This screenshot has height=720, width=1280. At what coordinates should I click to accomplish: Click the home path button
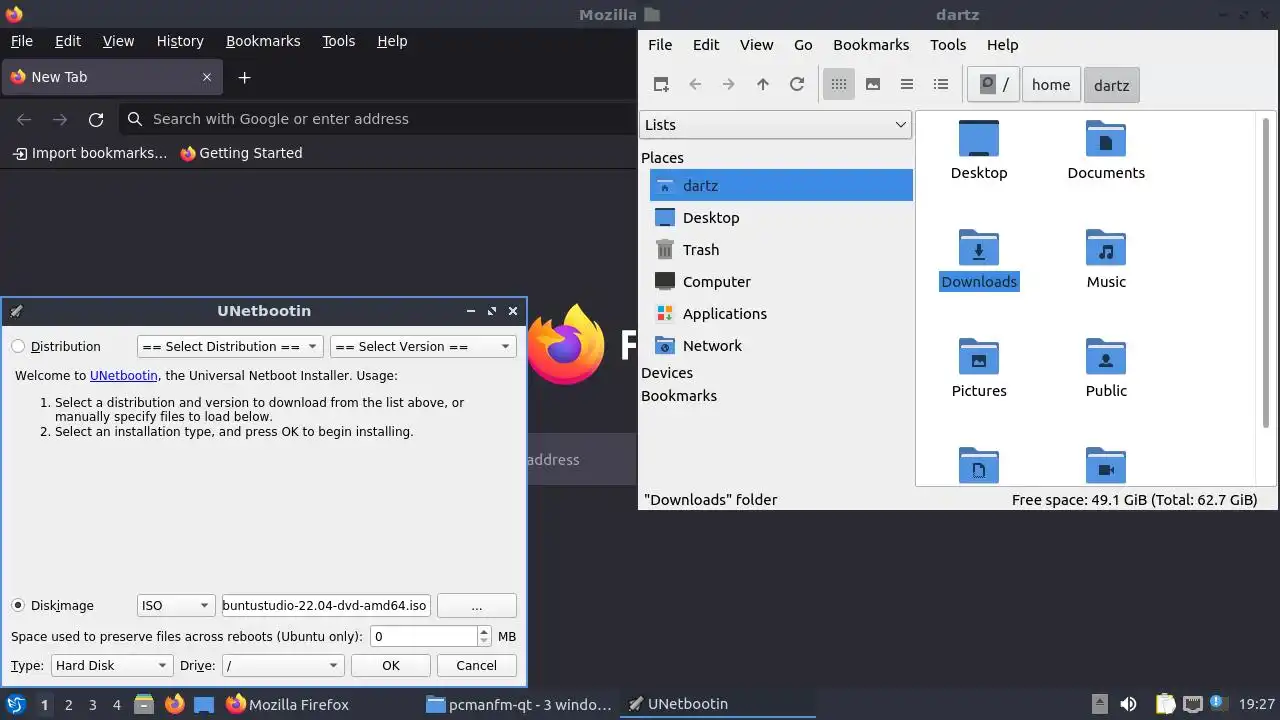click(1051, 85)
